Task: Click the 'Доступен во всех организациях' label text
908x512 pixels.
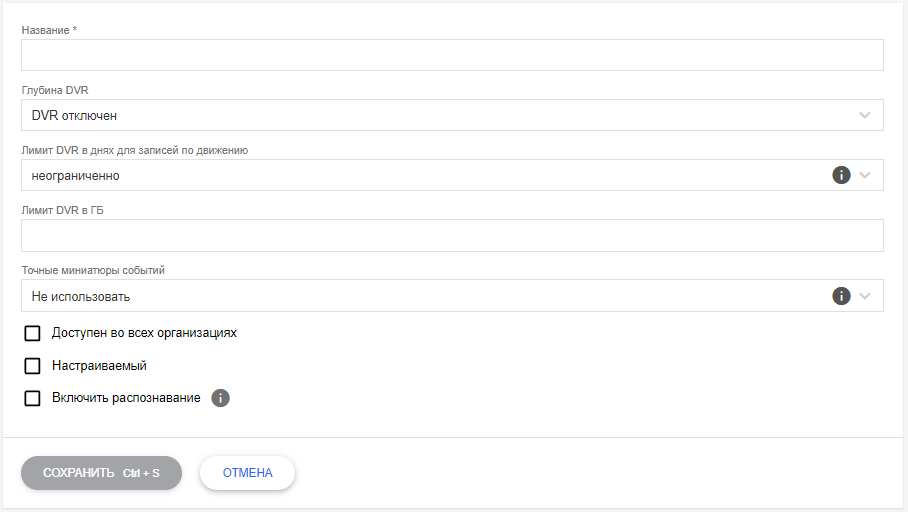Action: tap(144, 333)
